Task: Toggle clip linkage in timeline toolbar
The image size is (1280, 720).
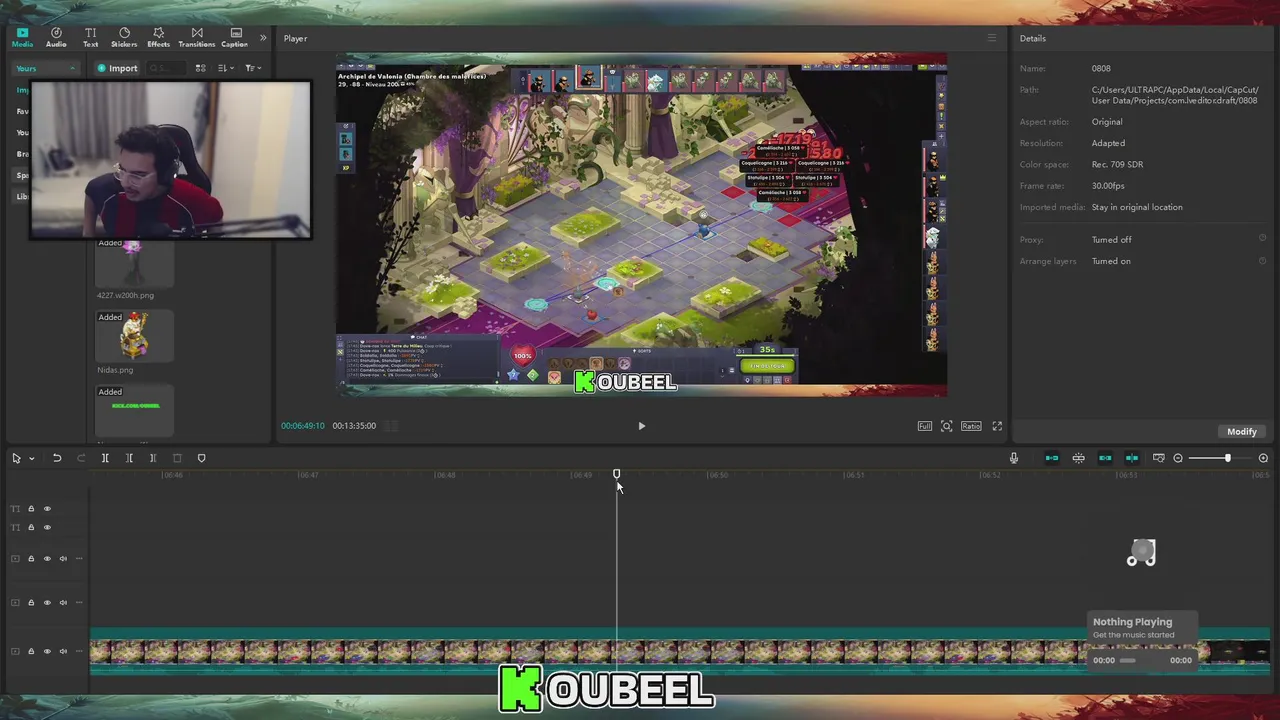Action: click(x=1105, y=458)
